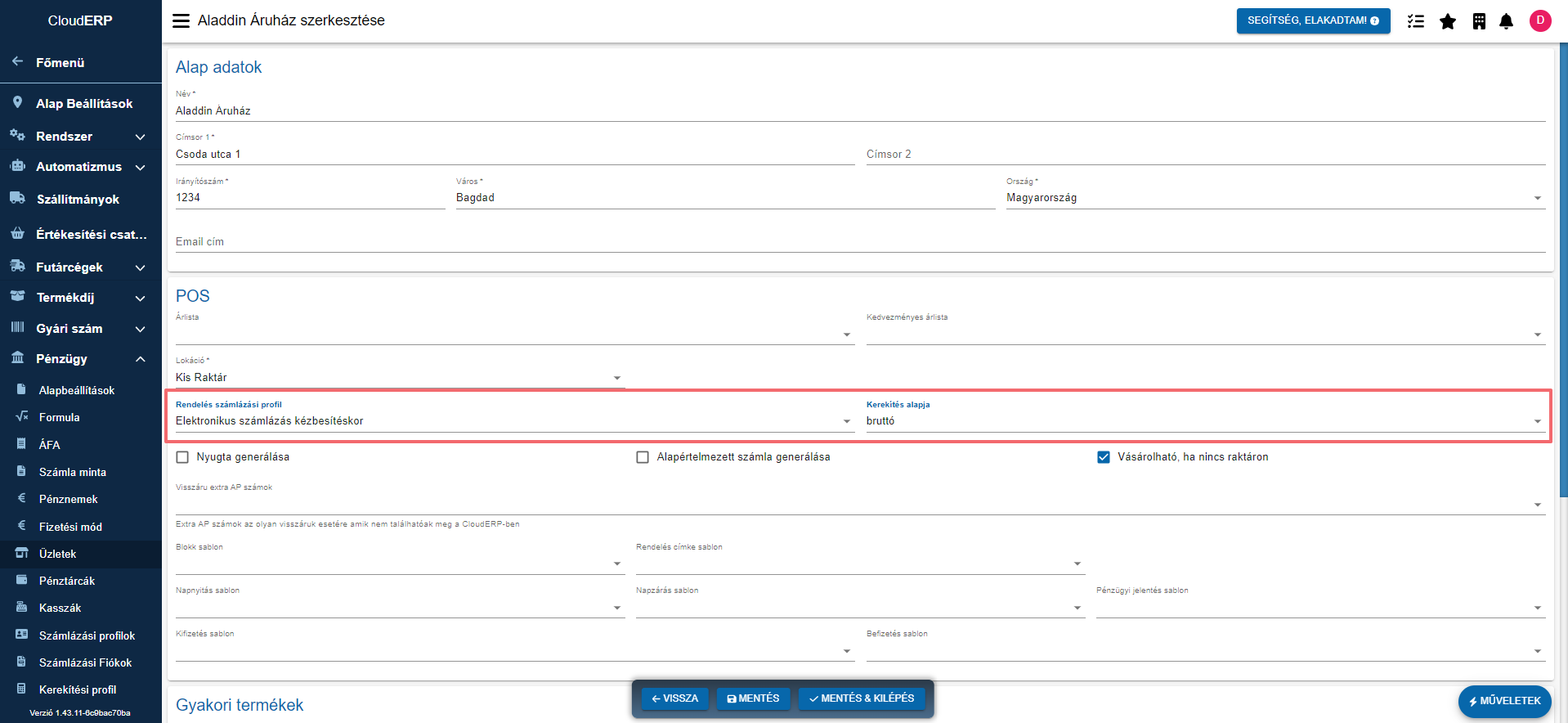Open the hamburger menu icon
The width and height of the screenshot is (1568, 723).
(181, 20)
